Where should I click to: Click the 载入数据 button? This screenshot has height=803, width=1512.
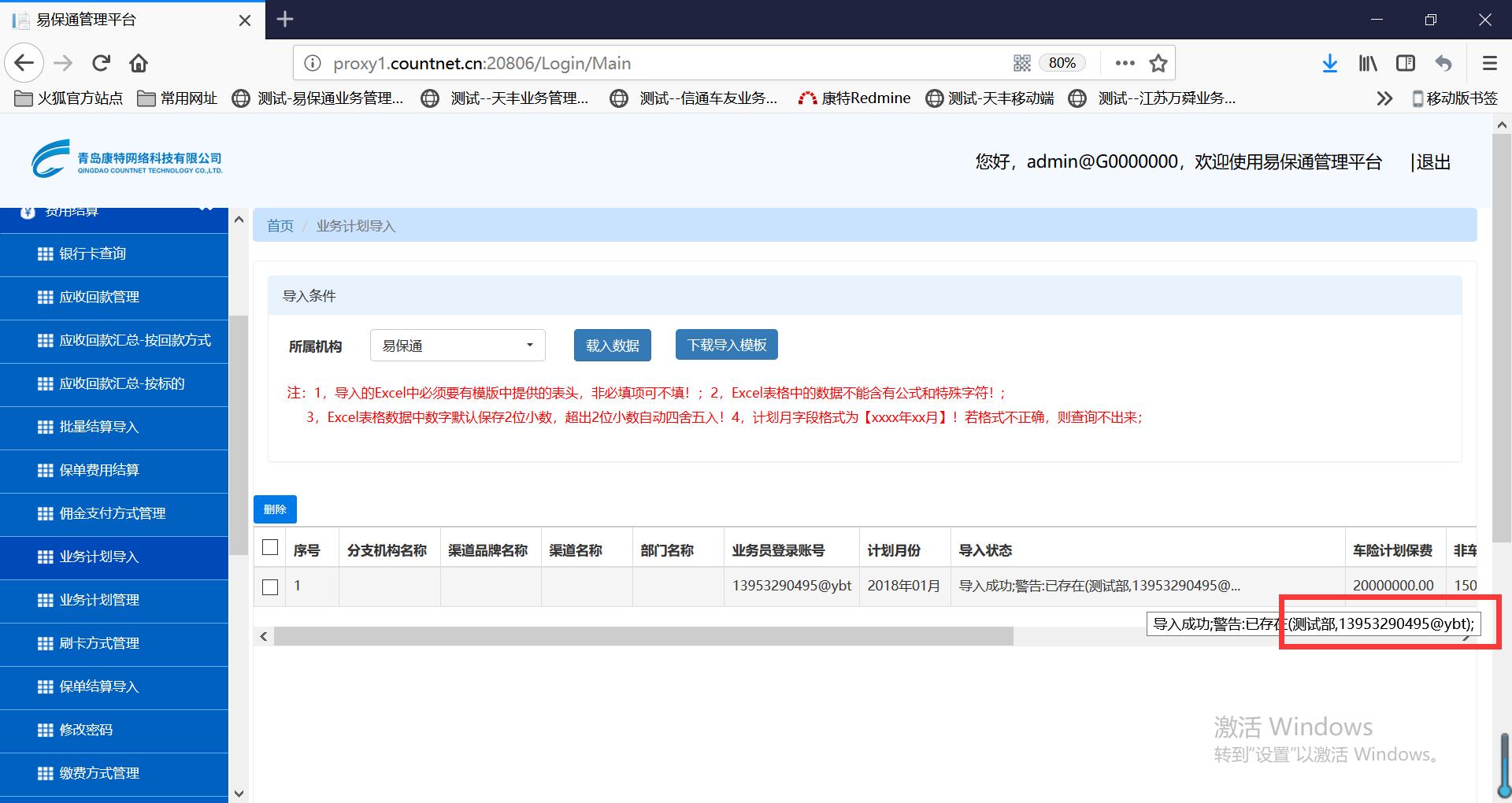coord(612,346)
